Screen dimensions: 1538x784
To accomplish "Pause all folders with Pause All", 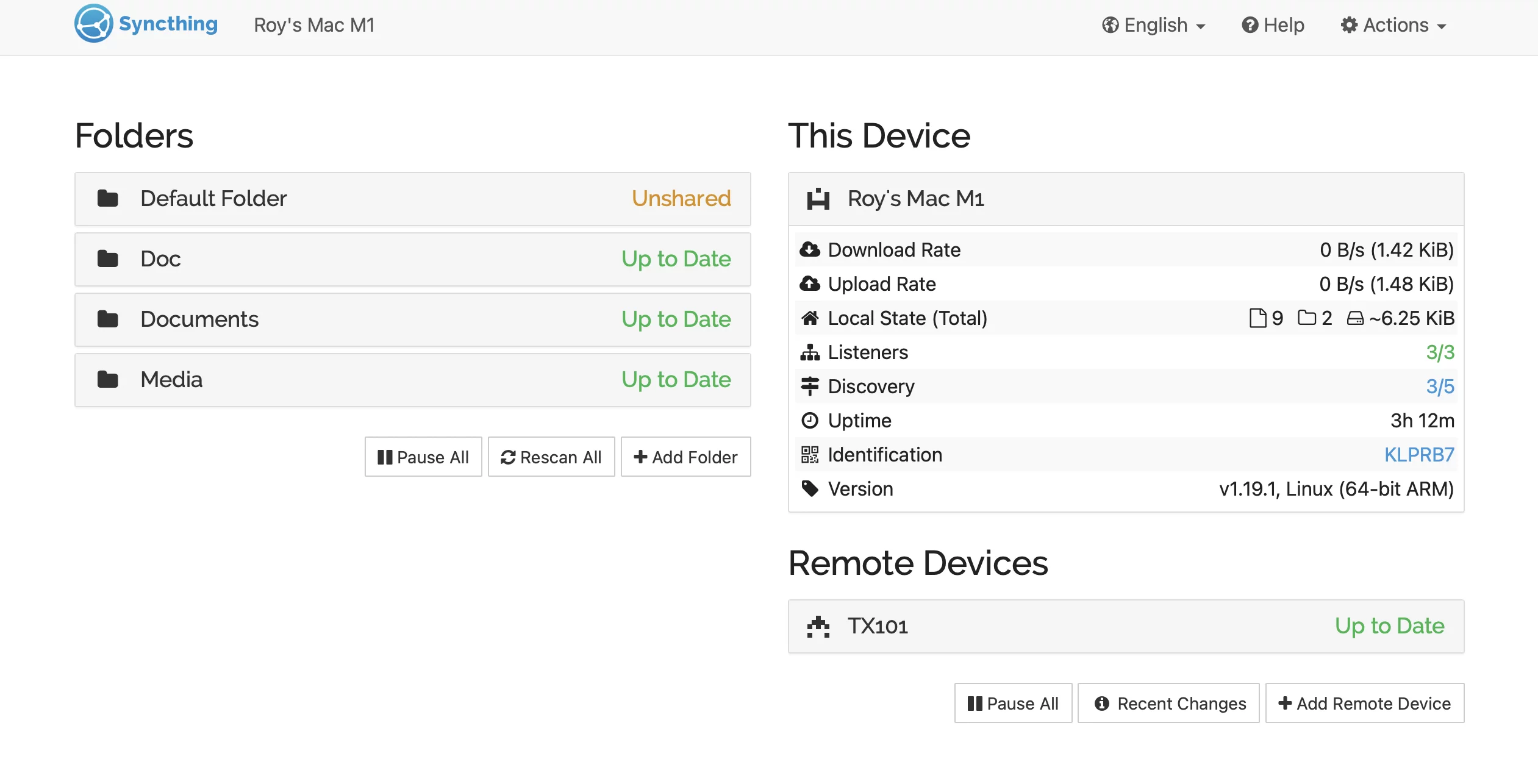I will [423, 457].
